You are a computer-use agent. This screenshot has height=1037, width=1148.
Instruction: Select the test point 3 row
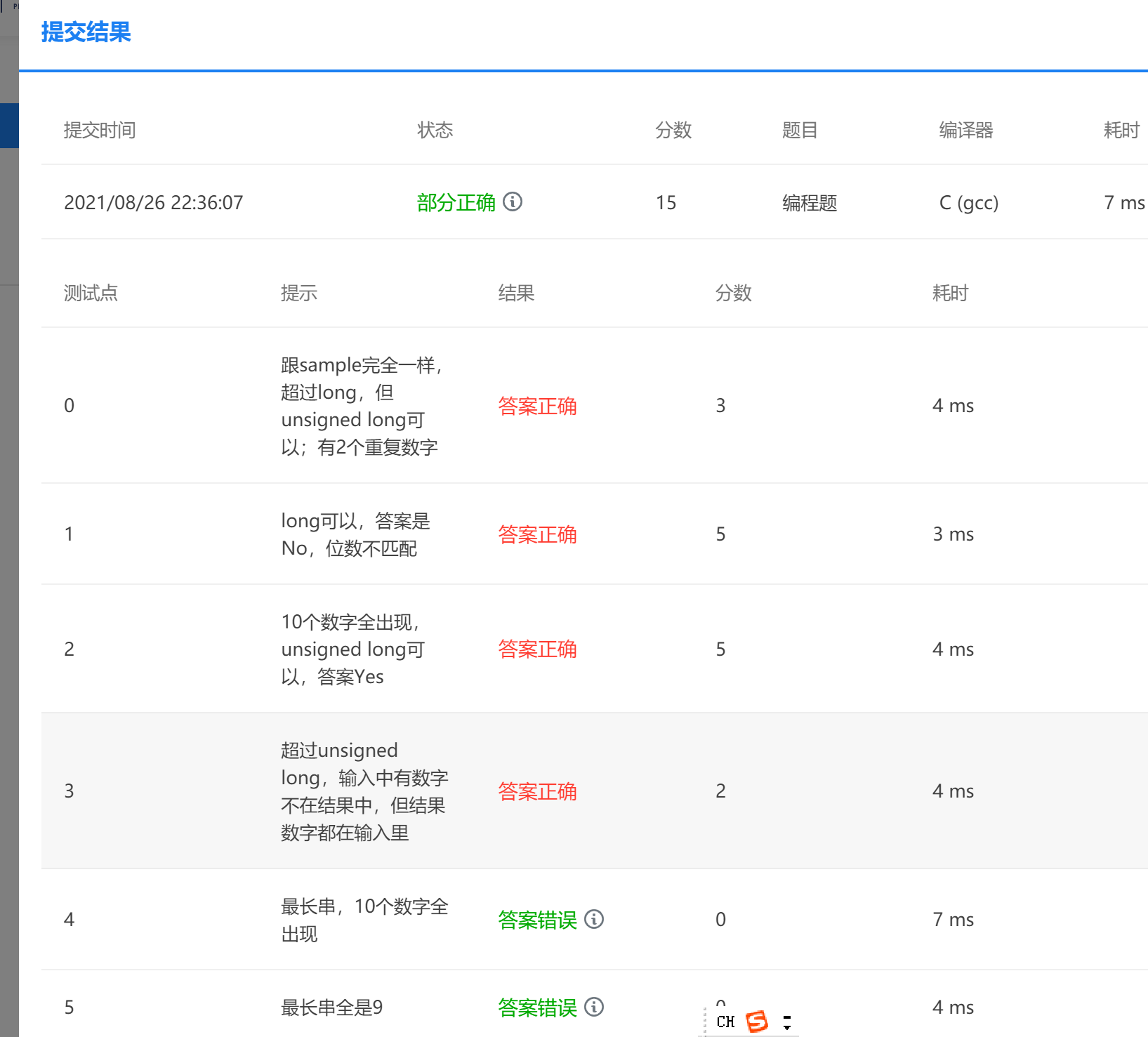(x=562, y=791)
